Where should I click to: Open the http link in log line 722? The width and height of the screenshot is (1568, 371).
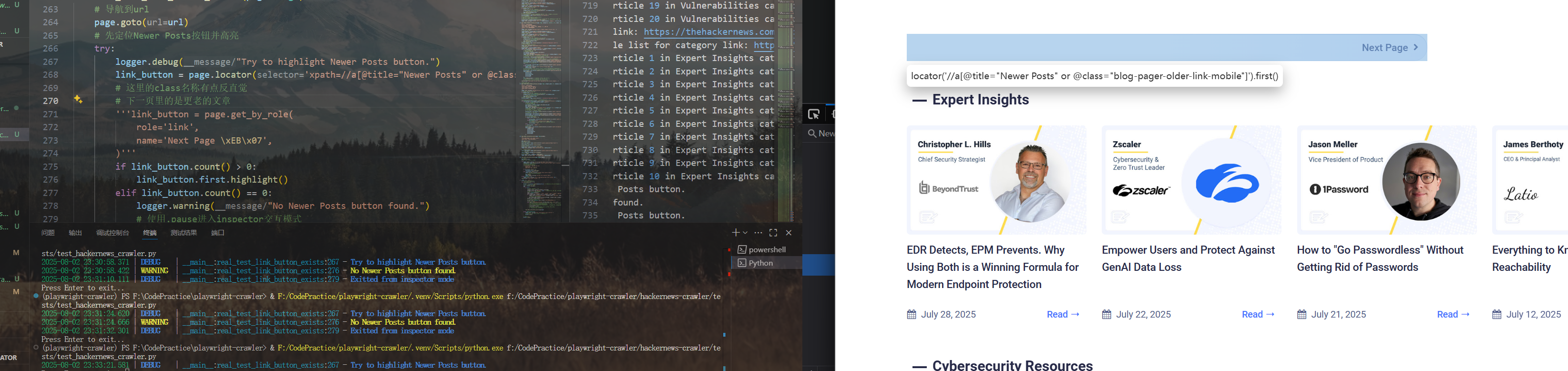click(x=764, y=45)
